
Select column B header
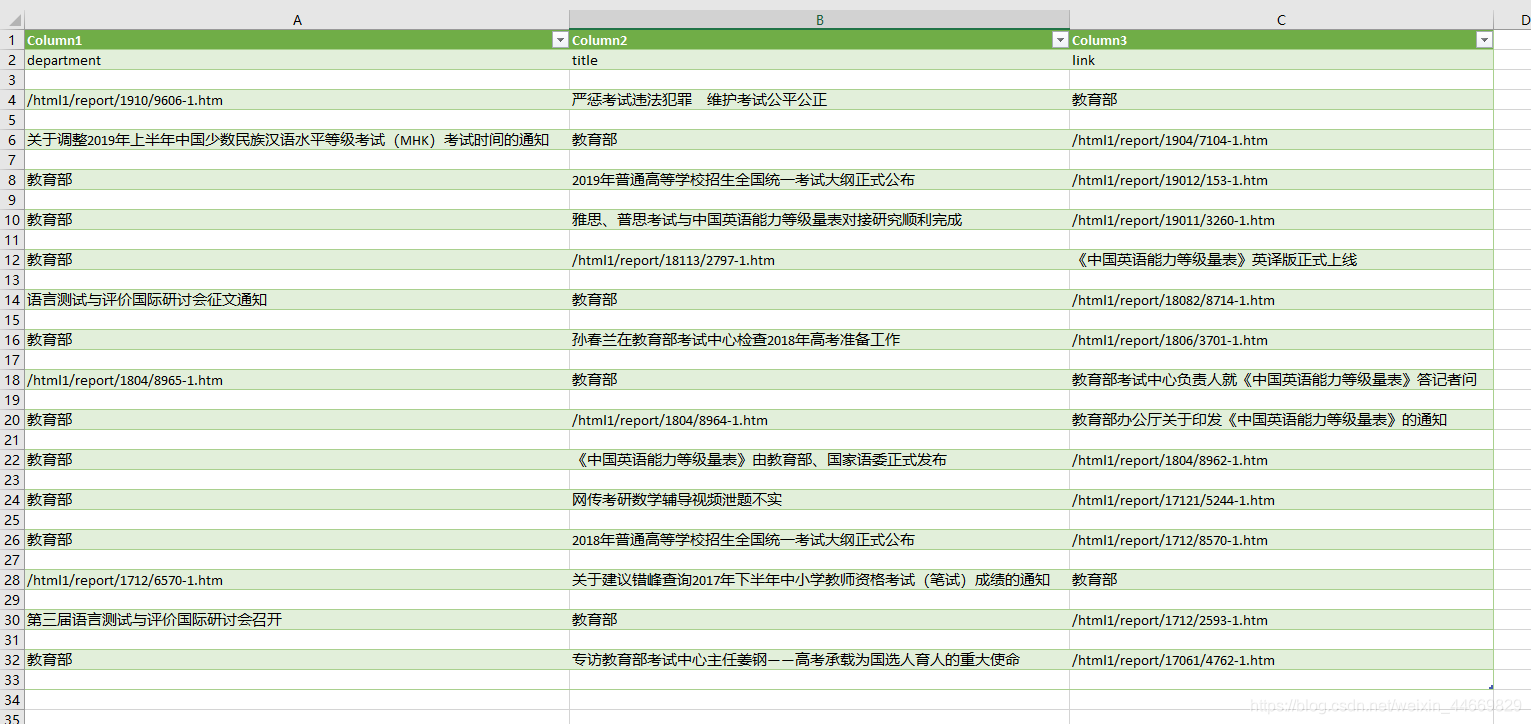tap(819, 20)
